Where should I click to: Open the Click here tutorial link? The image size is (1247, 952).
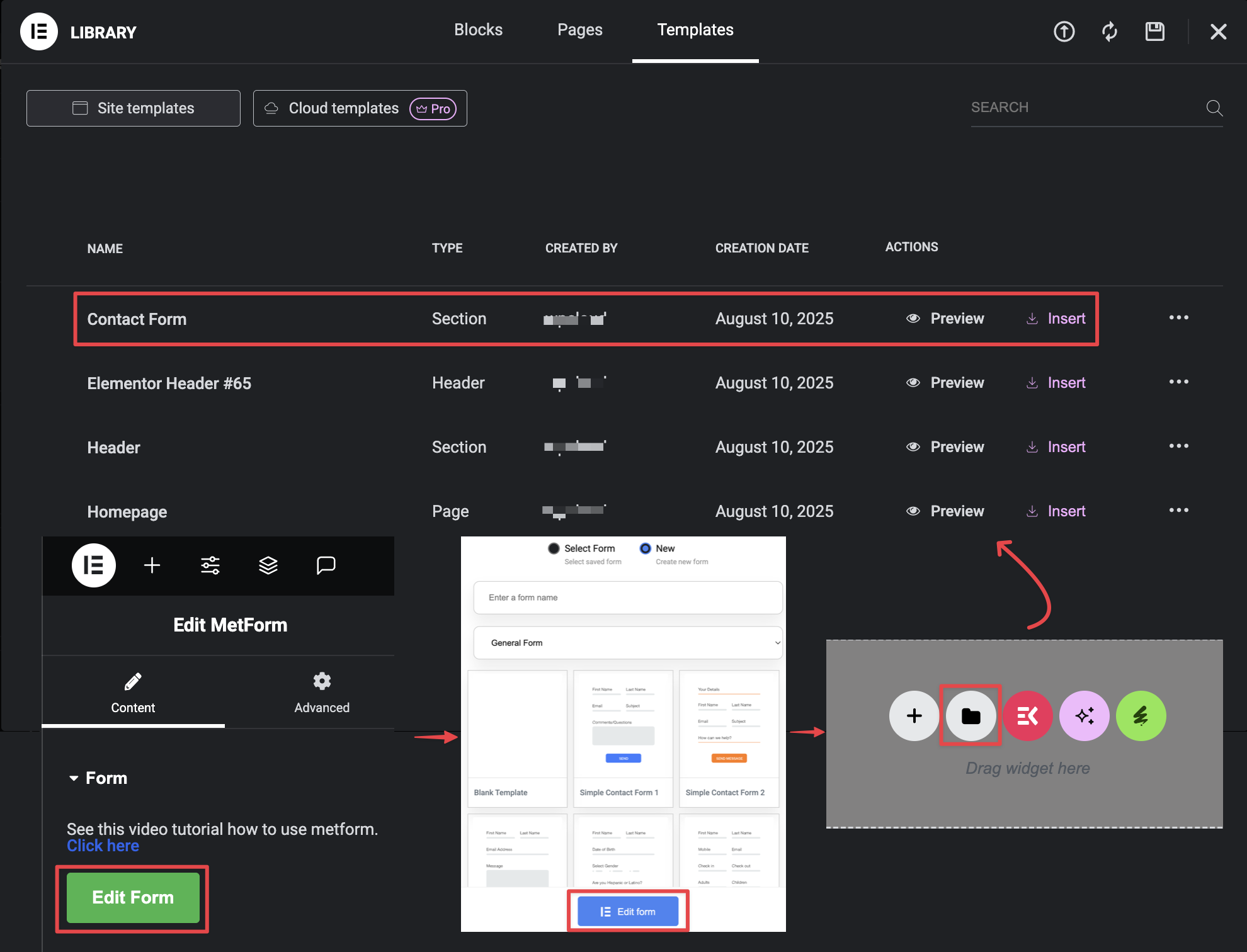click(103, 846)
